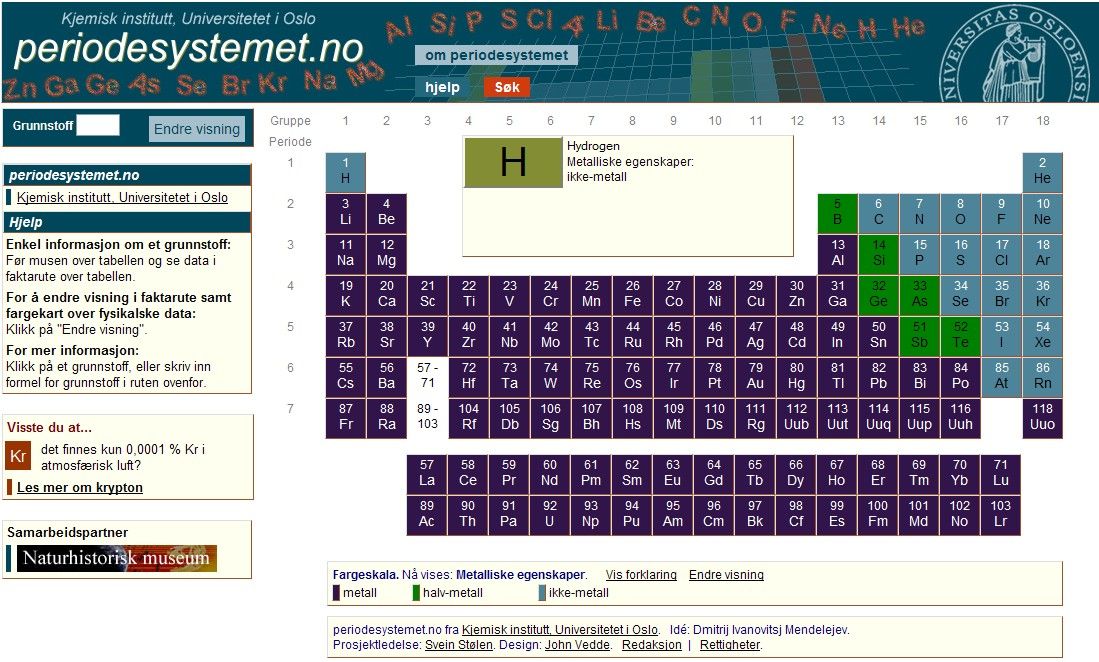The width and height of the screenshot is (1099, 662).
Task: Click the red Søk button
Action: 507,87
